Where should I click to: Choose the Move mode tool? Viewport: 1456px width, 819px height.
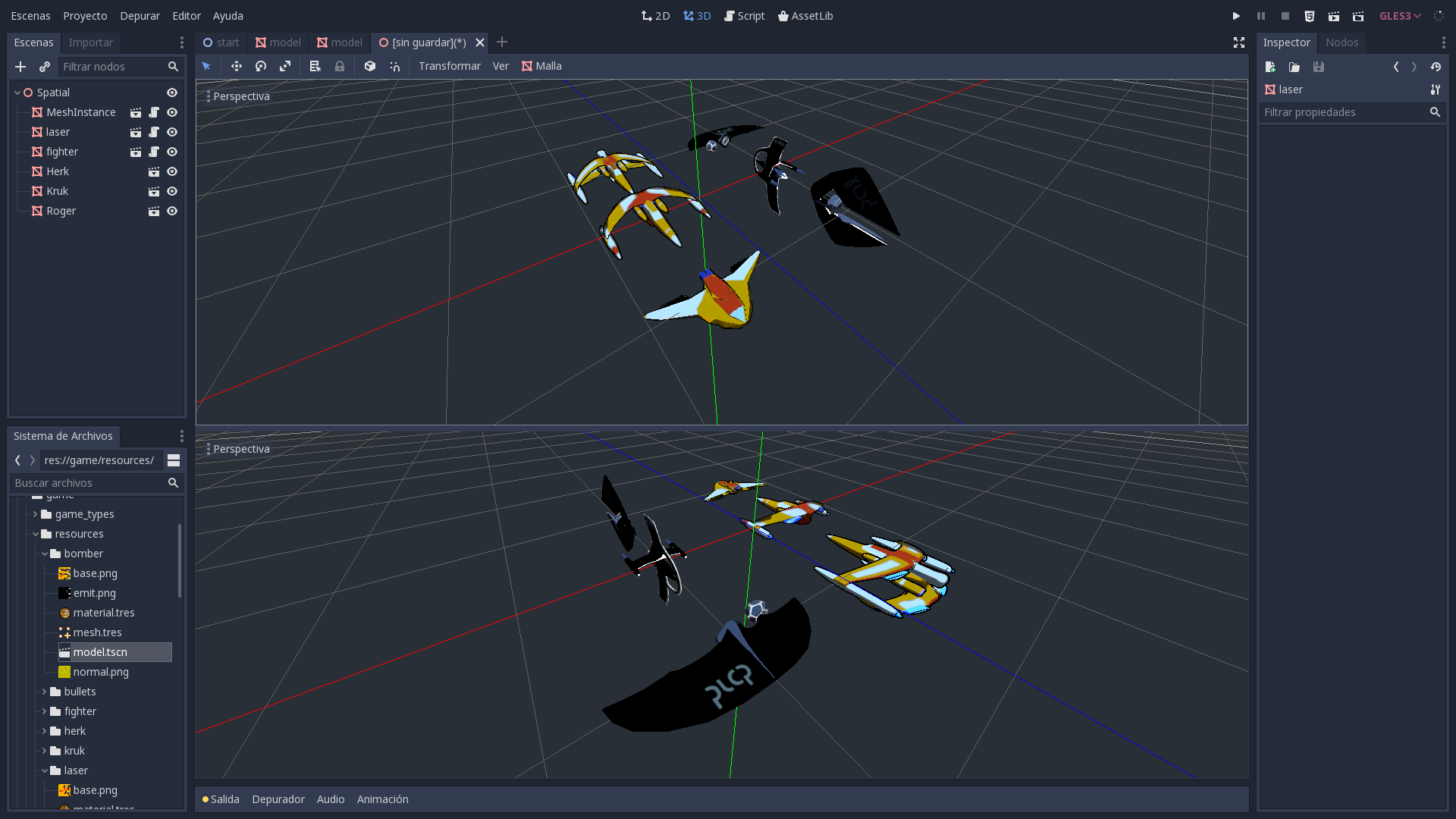[237, 66]
